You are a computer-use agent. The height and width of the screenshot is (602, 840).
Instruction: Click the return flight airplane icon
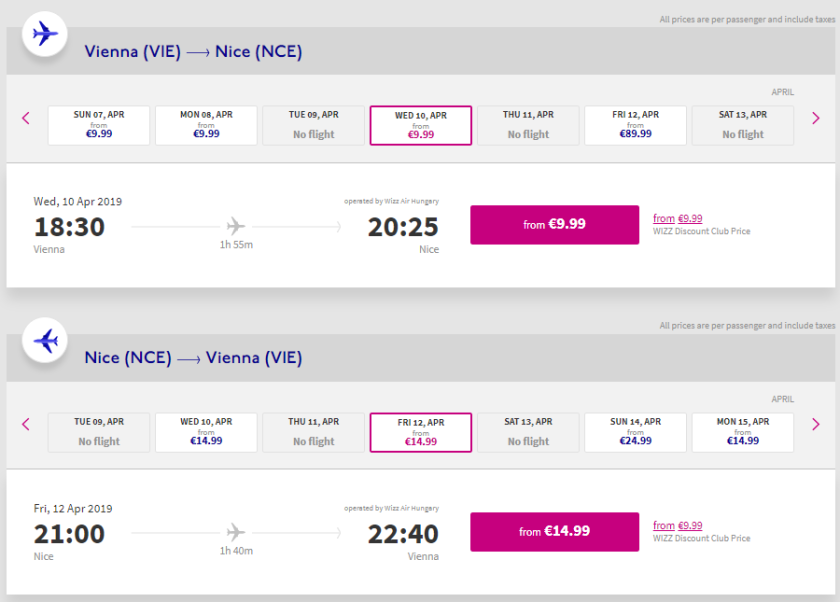click(45, 341)
